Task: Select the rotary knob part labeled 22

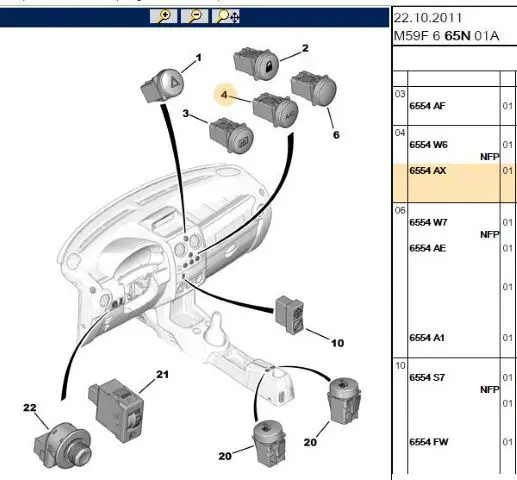Action: pyautogui.click(x=62, y=443)
